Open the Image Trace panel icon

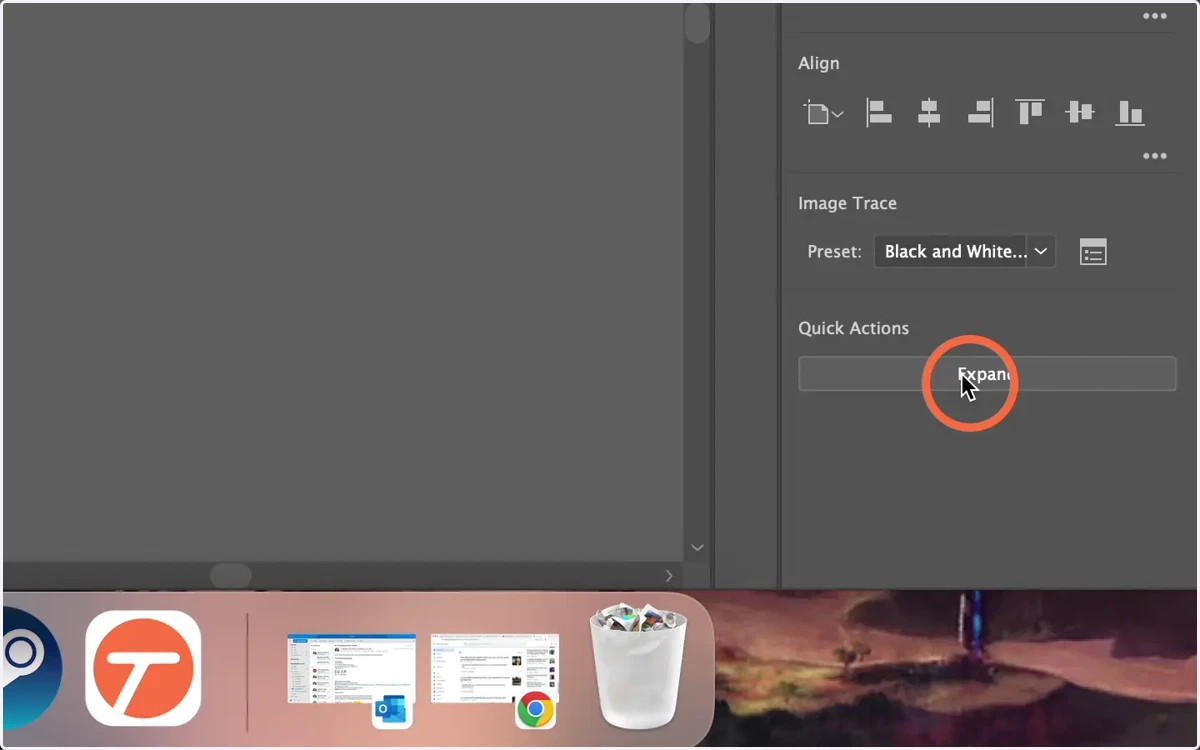click(1093, 252)
